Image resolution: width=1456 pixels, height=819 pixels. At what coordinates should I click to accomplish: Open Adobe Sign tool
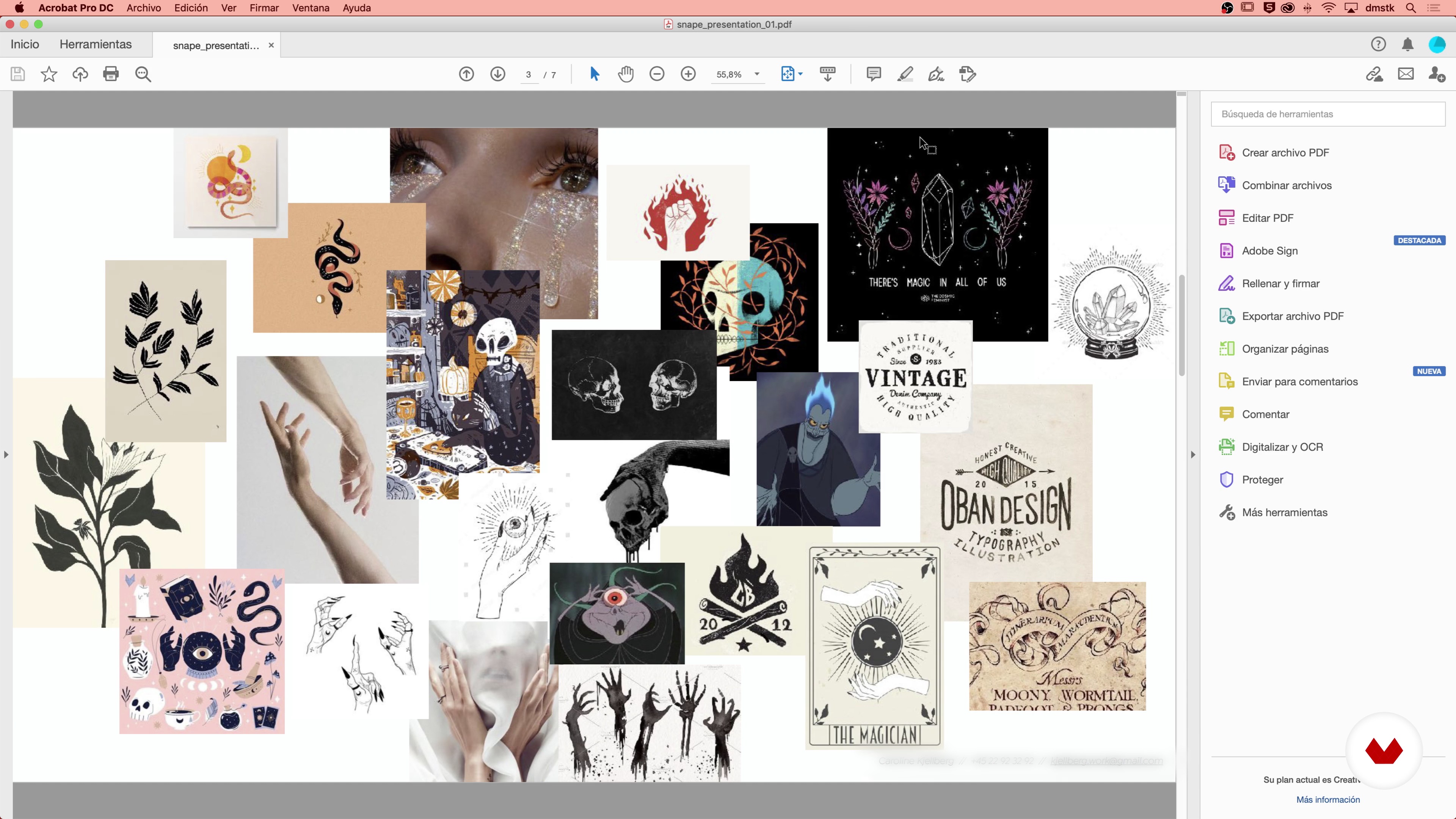(x=1269, y=251)
